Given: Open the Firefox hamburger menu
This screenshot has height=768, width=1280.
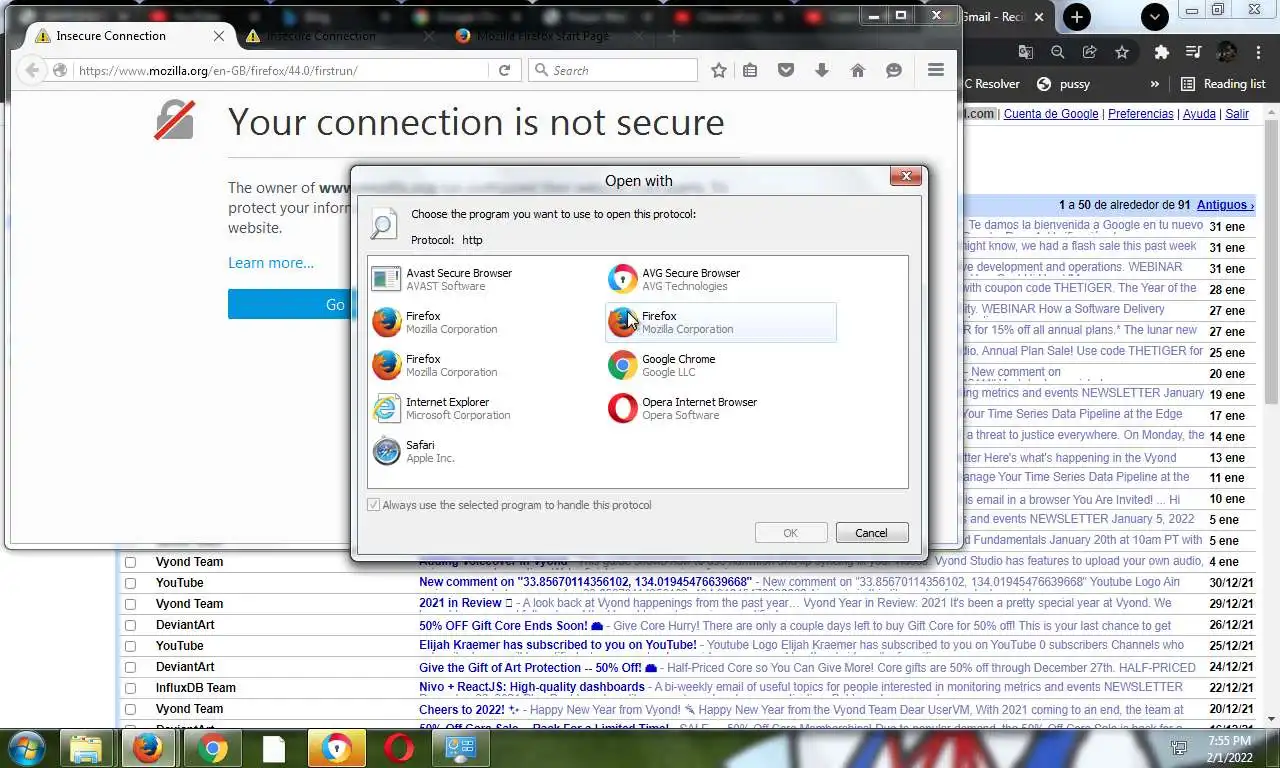Looking at the screenshot, I should 936,70.
